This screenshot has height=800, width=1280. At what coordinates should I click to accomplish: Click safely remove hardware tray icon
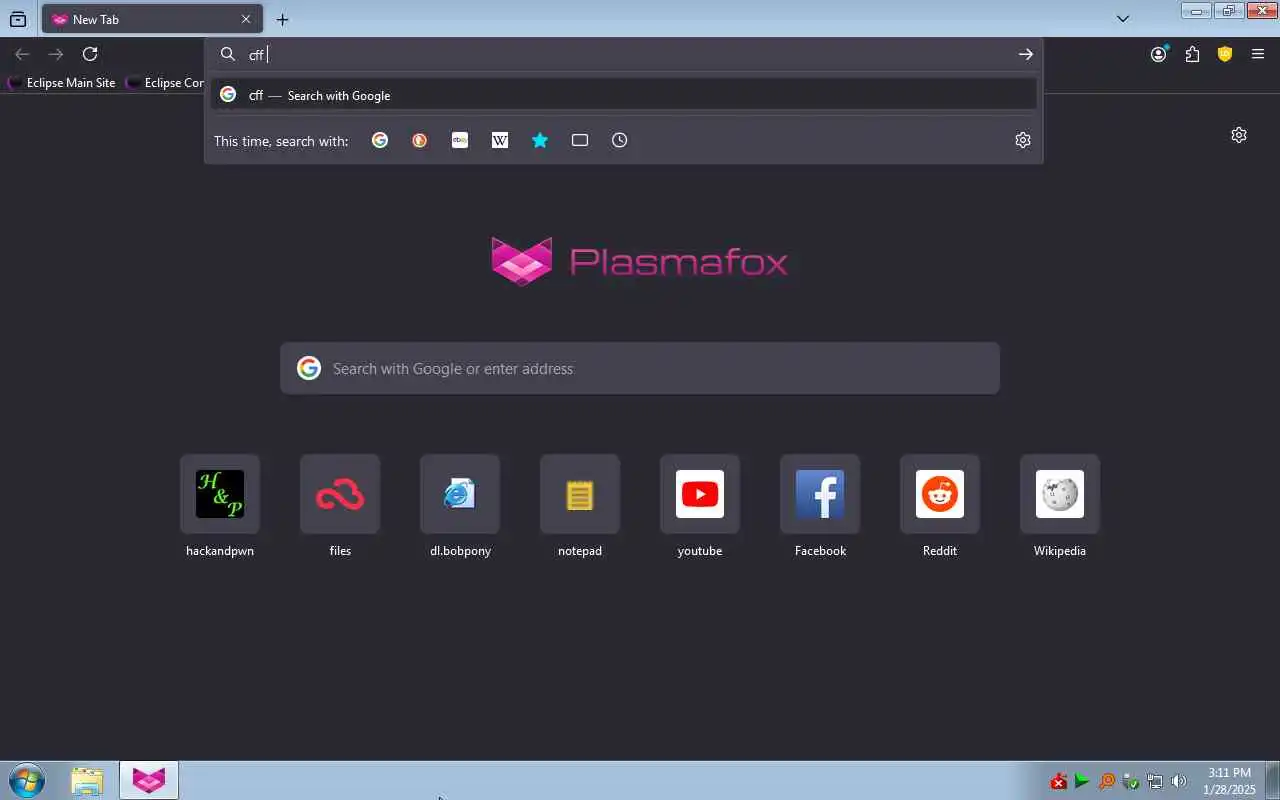tap(1131, 781)
